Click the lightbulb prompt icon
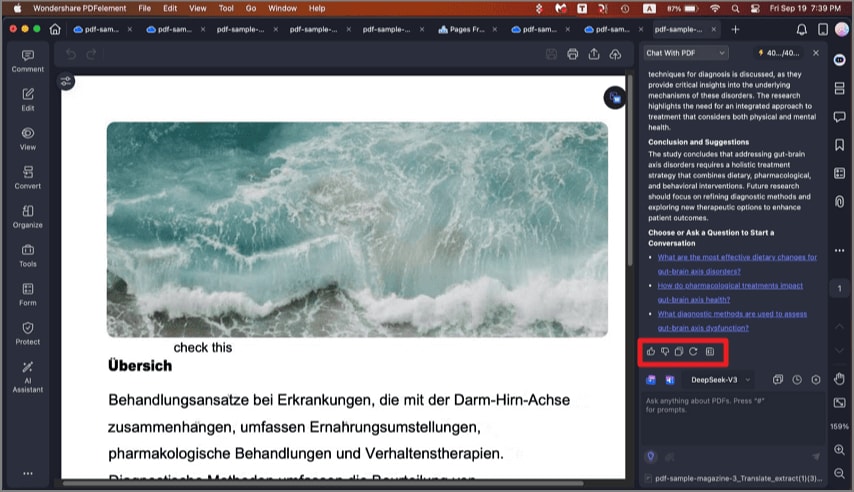The image size is (854, 492). [x=651, y=457]
